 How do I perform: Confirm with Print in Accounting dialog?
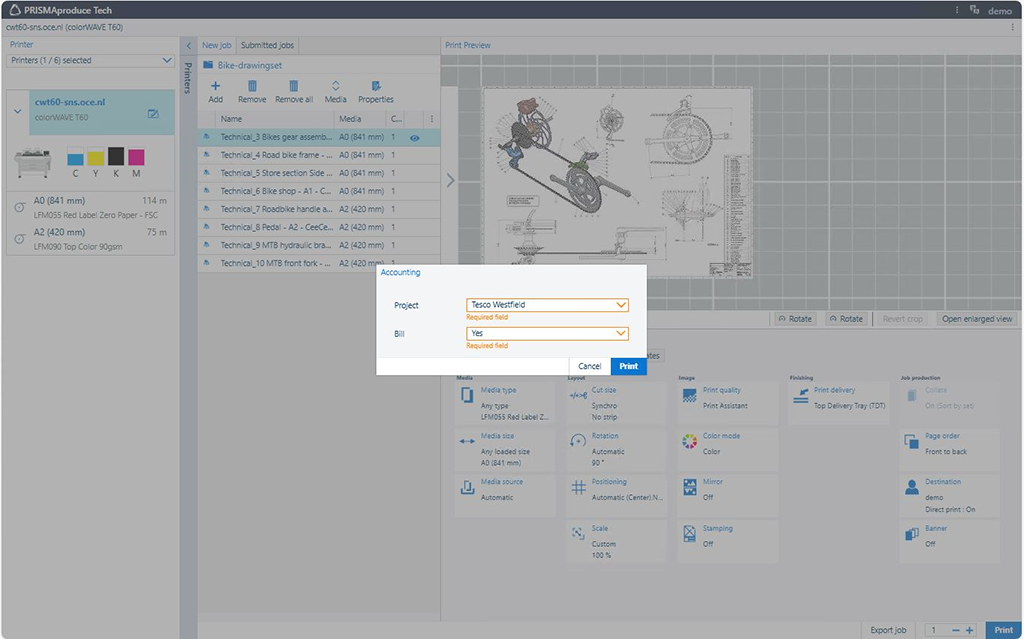[628, 366]
